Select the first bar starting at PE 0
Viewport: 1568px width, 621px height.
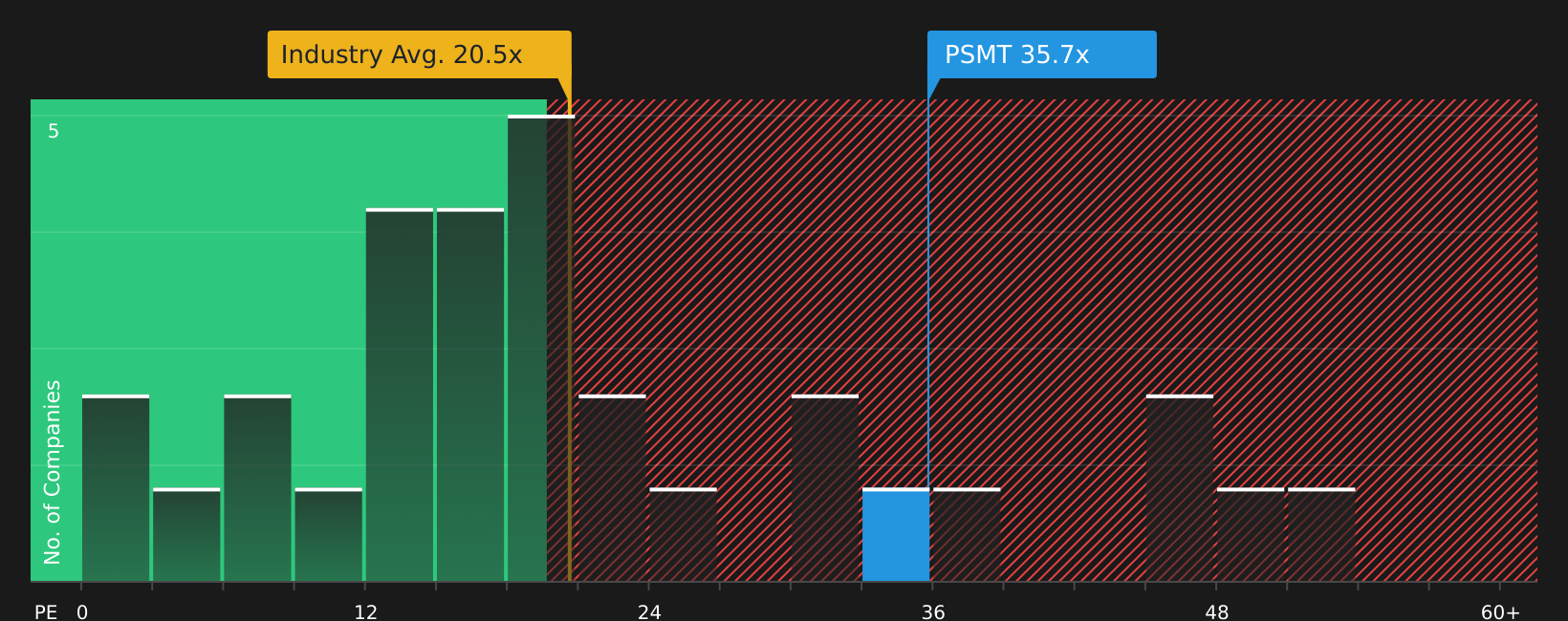coord(116,488)
